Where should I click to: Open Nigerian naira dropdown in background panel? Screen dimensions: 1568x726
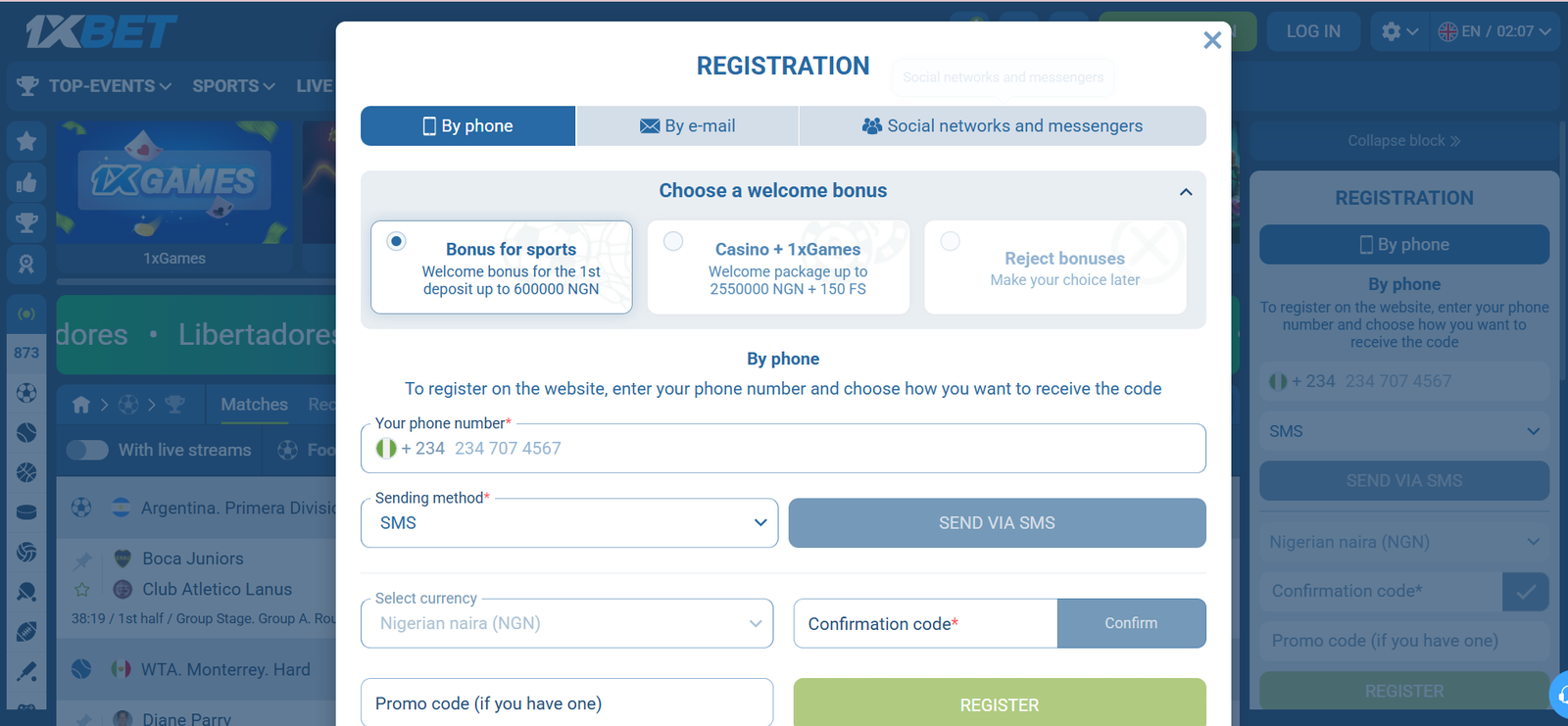[1404, 542]
